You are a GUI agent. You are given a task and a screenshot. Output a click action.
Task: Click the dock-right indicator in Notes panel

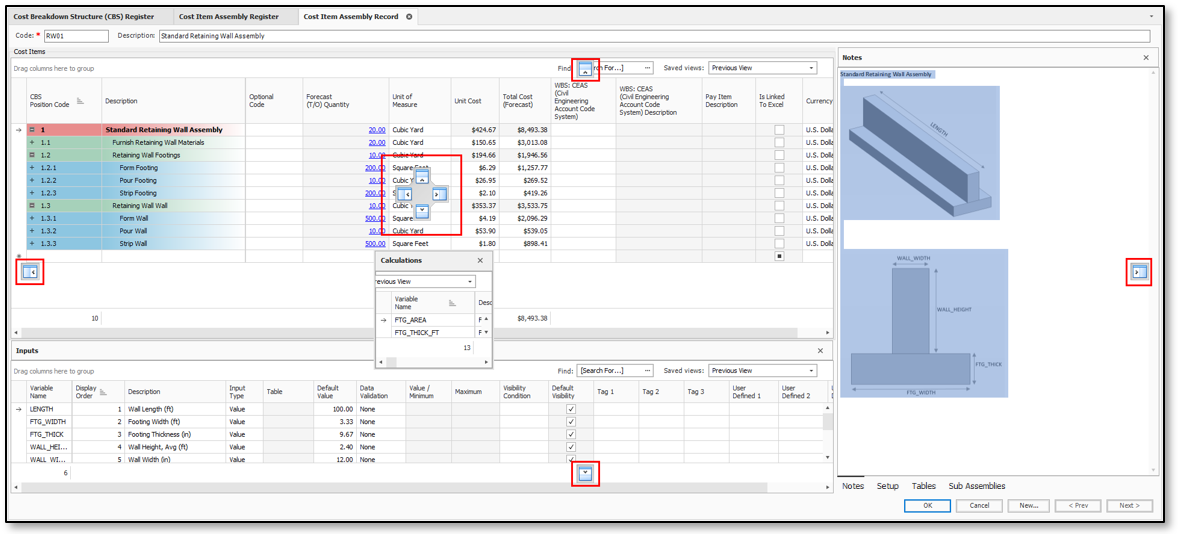(x=1138, y=272)
